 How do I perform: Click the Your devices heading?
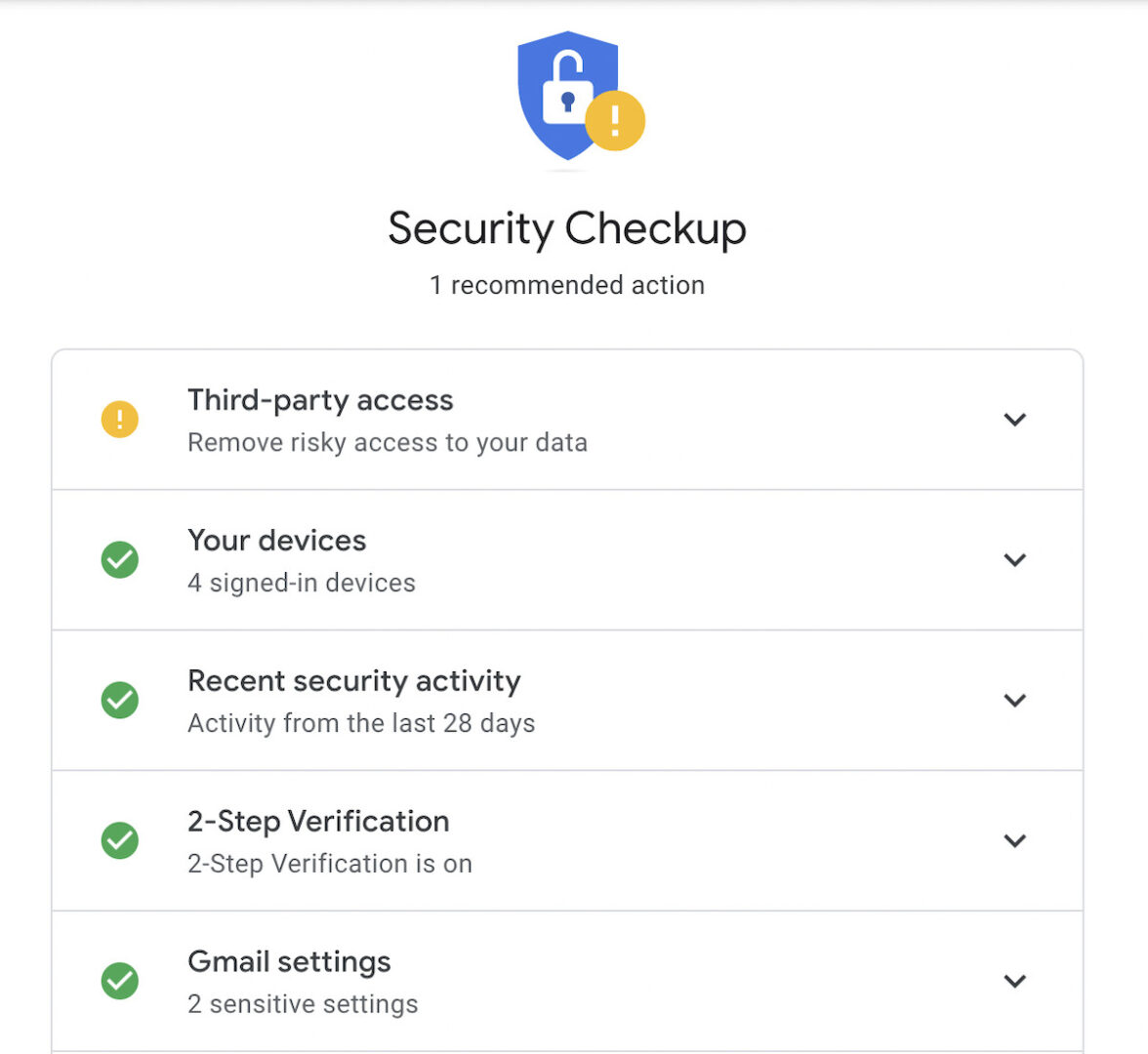pyautogui.click(x=276, y=540)
